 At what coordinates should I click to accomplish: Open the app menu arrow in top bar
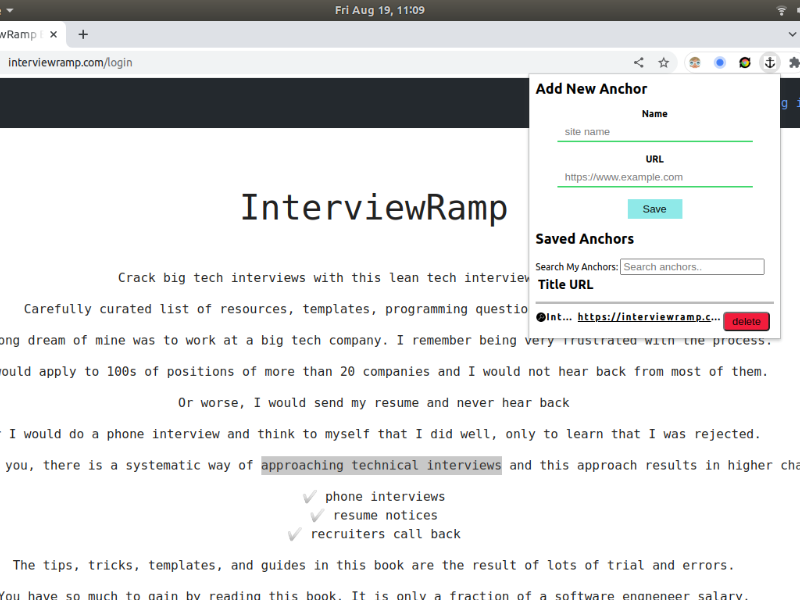coord(9,10)
